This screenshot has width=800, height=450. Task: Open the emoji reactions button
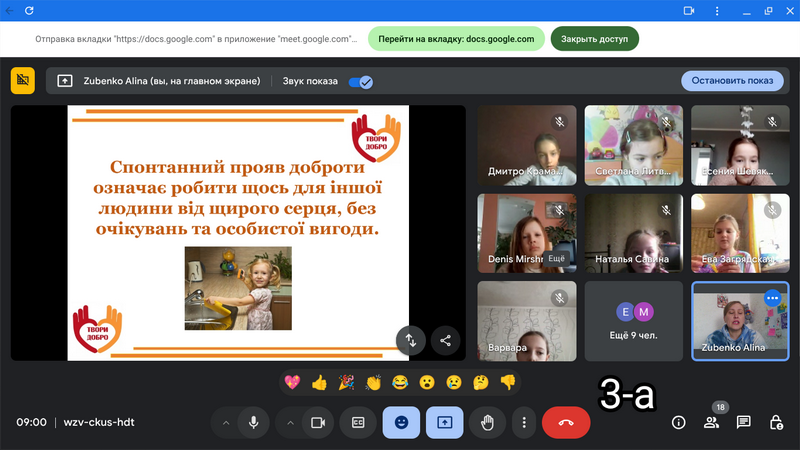click(x=401, y=422)
